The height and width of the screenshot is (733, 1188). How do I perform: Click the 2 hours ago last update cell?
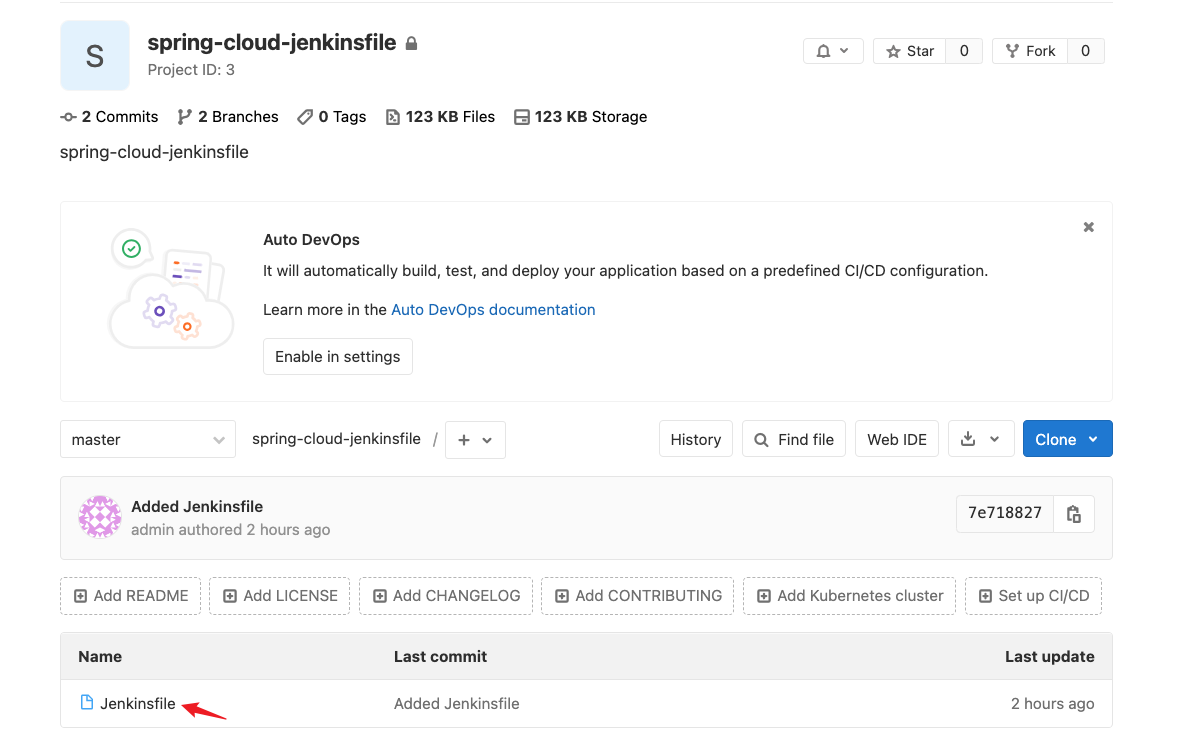pos(1052,703)
